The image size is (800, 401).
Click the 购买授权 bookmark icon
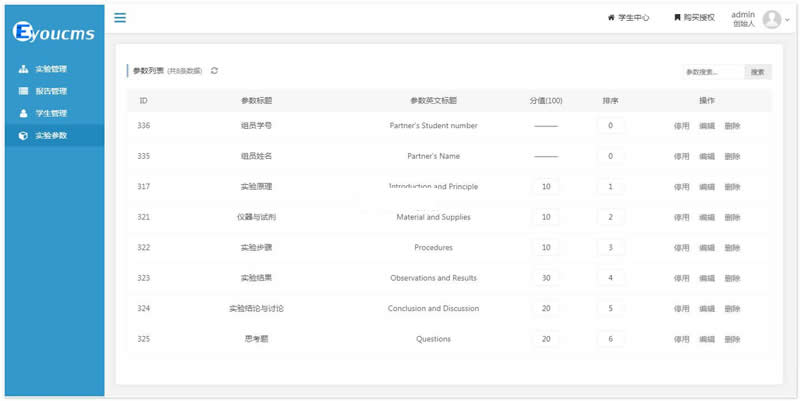pyautogui.click(x=677, y=18)
